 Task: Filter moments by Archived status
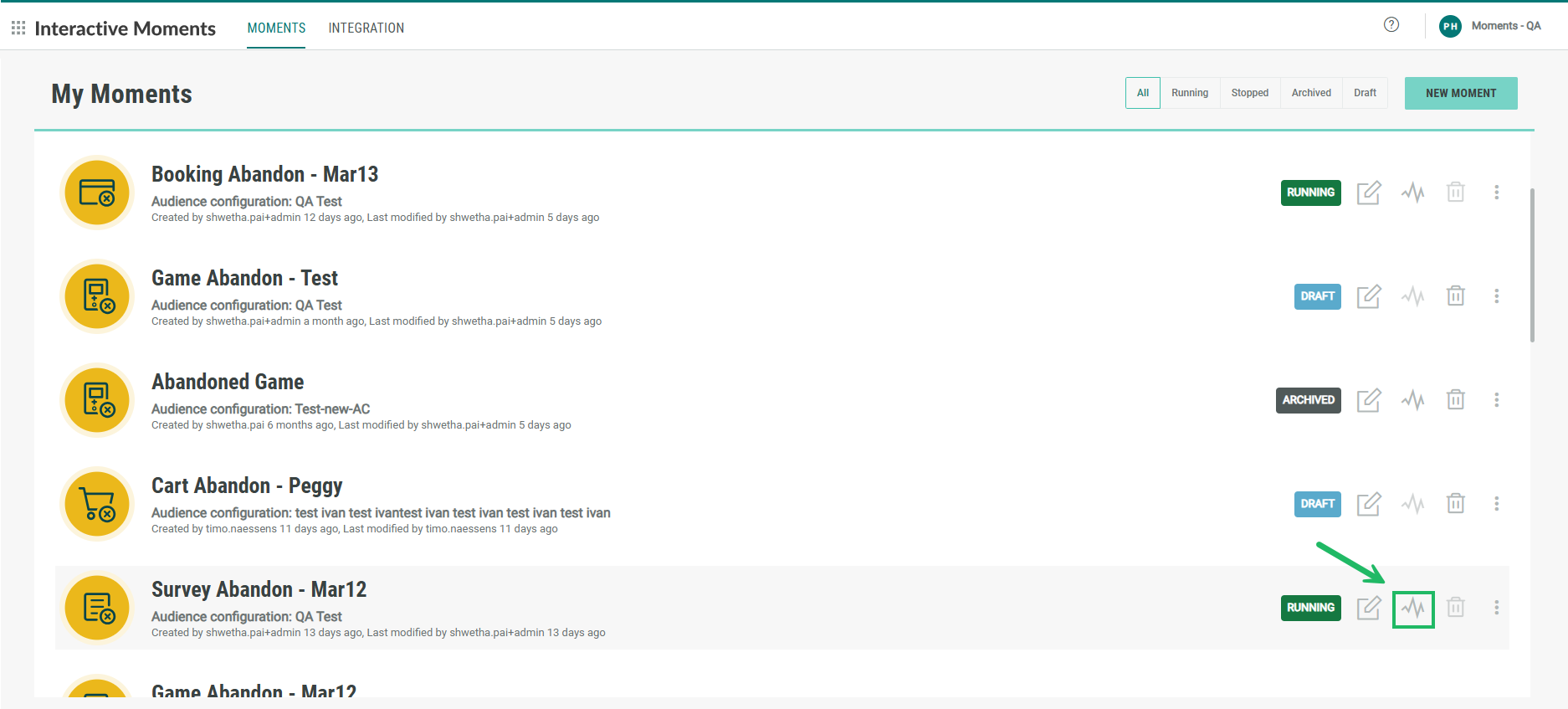pyautogui.click(x=1310, y=93)
